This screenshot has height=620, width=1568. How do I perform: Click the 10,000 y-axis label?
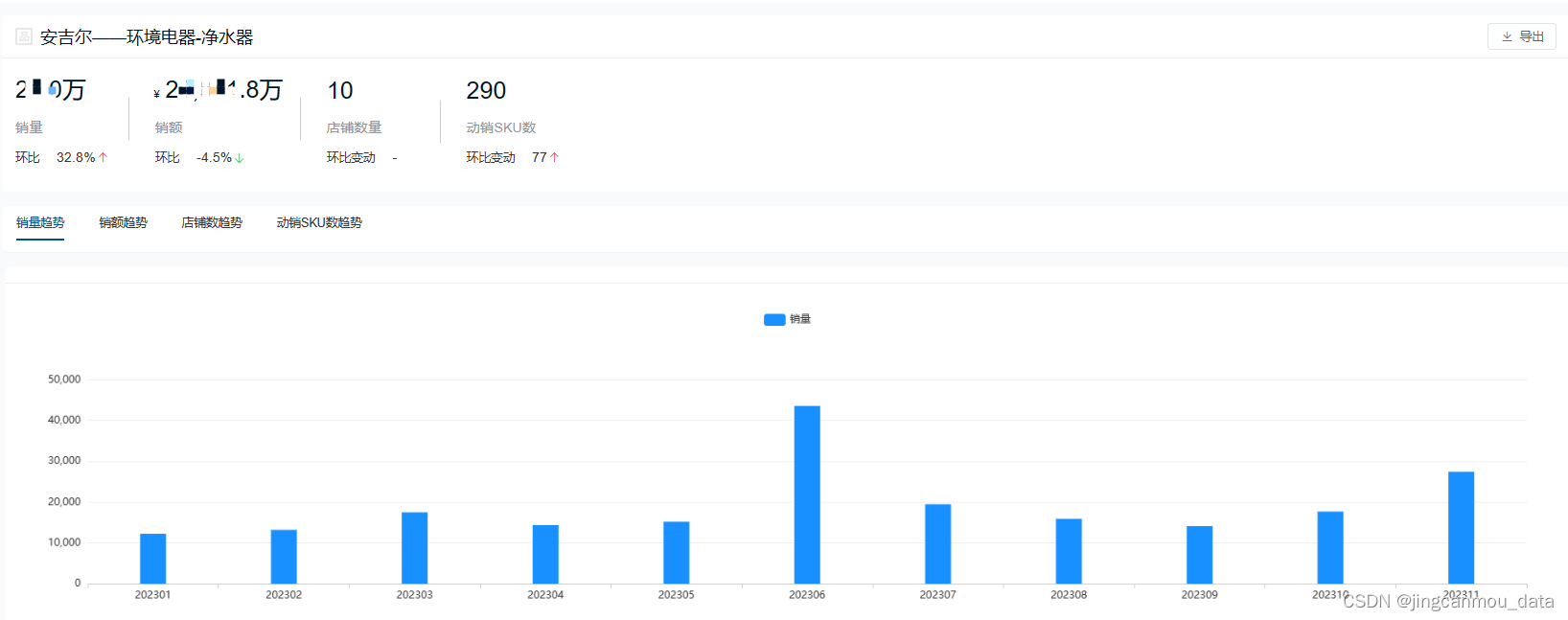coord(64,542)
